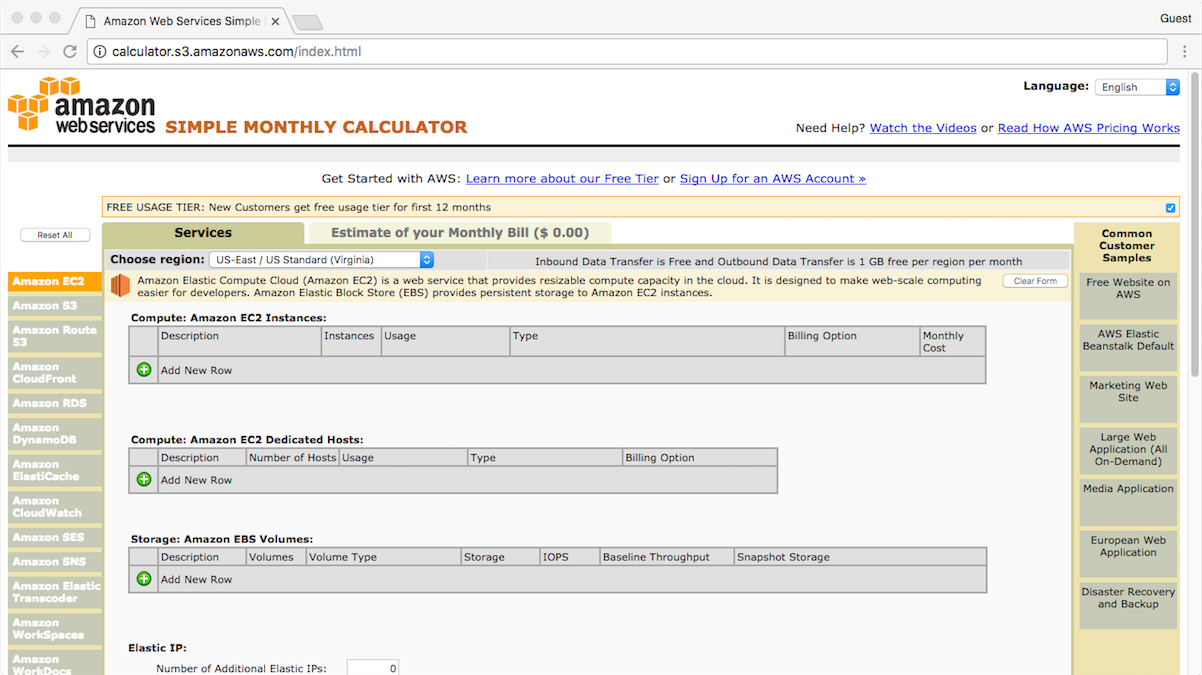
Task: Open Read How AWS Pricing Works link
Action: point(1089,128)
